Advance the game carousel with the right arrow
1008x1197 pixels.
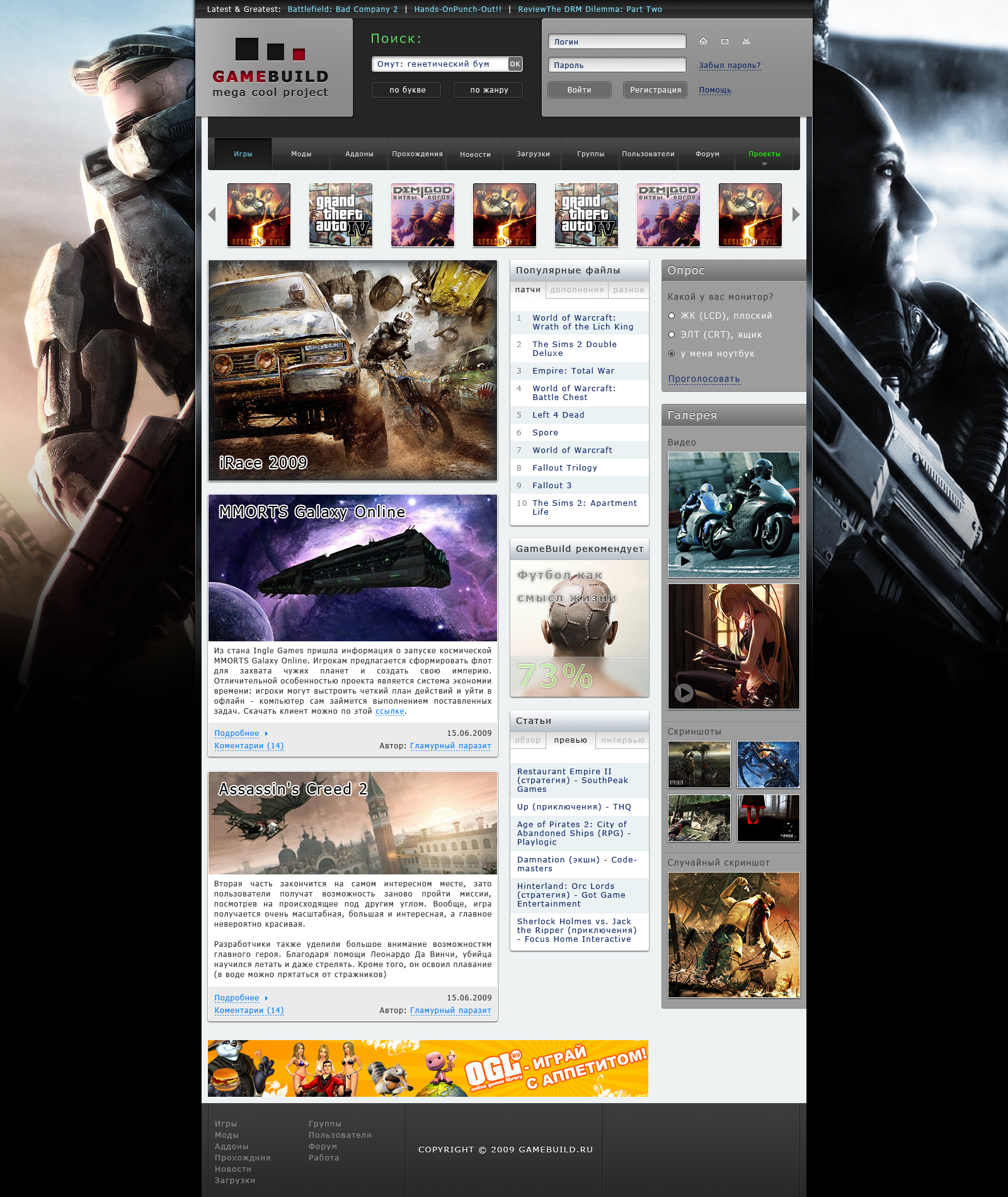[x=796, y=215]
